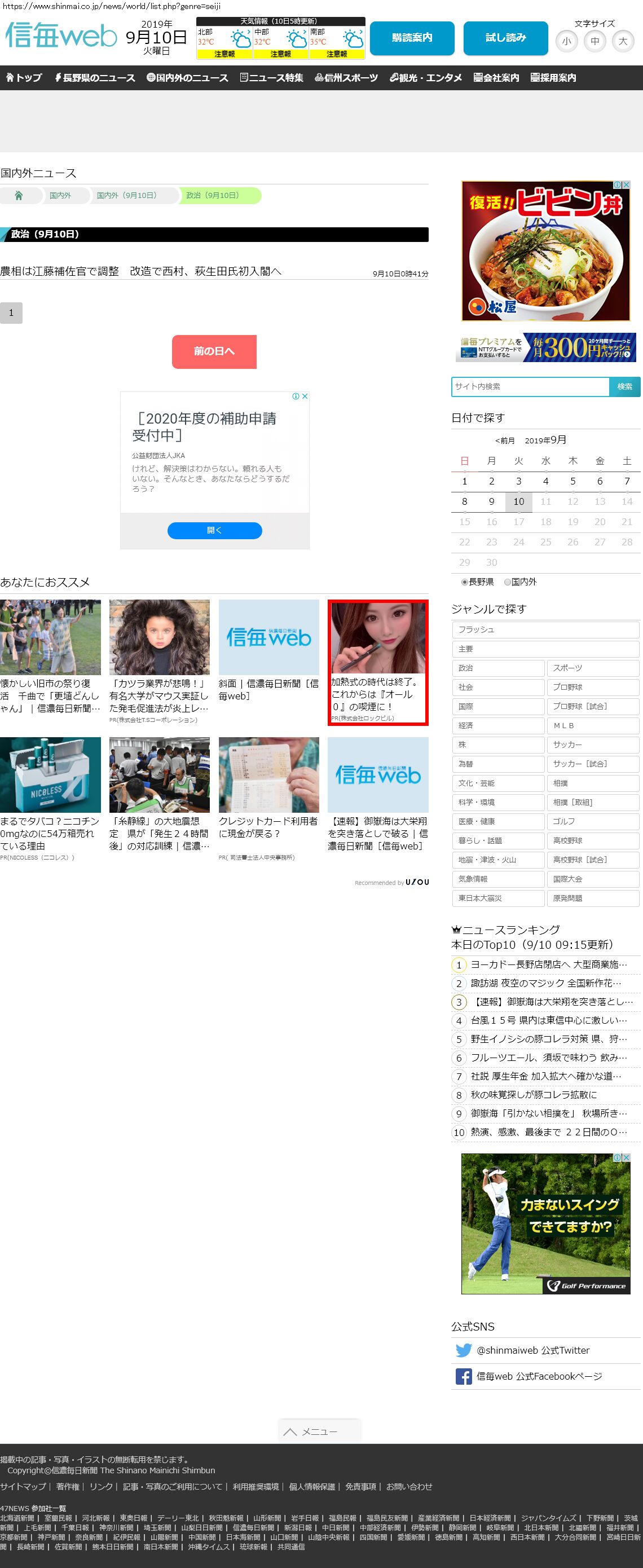Go to previous month in calendar
The width and height of the screenshot is (643, 1568).
(x=505, y=441)
